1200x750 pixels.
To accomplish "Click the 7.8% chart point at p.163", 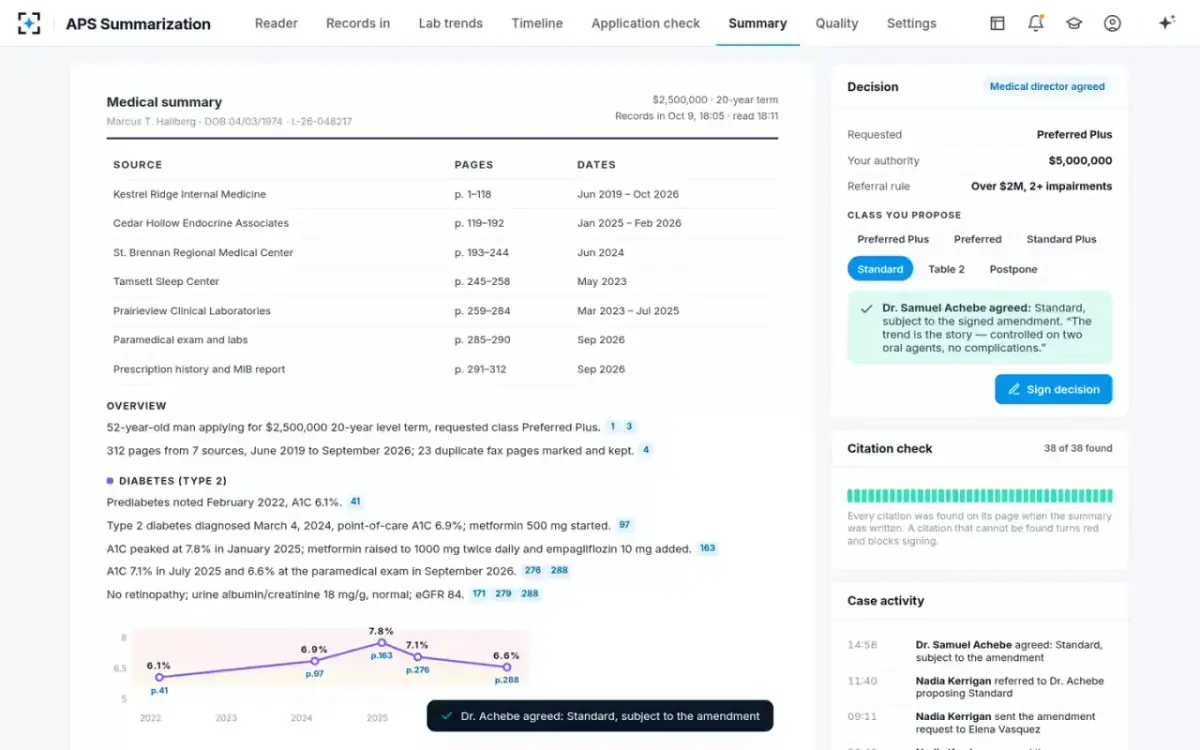I will click(x=381, y=643).
